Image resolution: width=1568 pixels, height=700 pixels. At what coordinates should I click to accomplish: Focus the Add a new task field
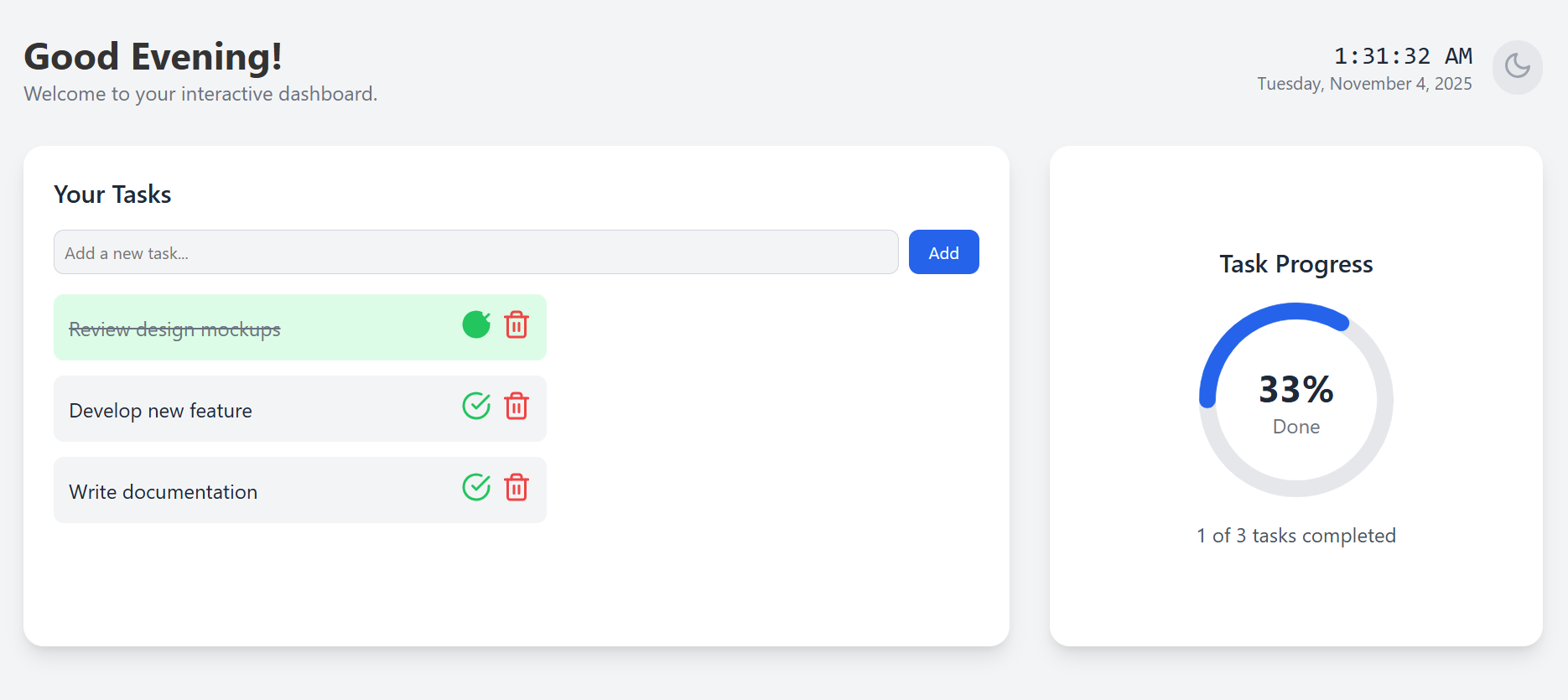(x=475, y=252)
